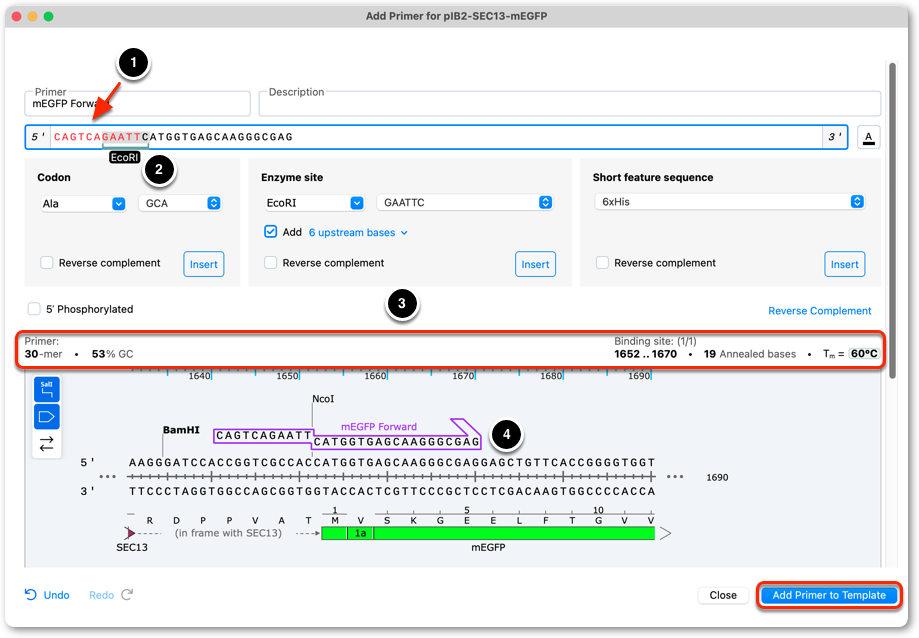Viewport: 919px width, 638px height.
Task: Click the swap strands arrows icon
Action: point(47,444)
